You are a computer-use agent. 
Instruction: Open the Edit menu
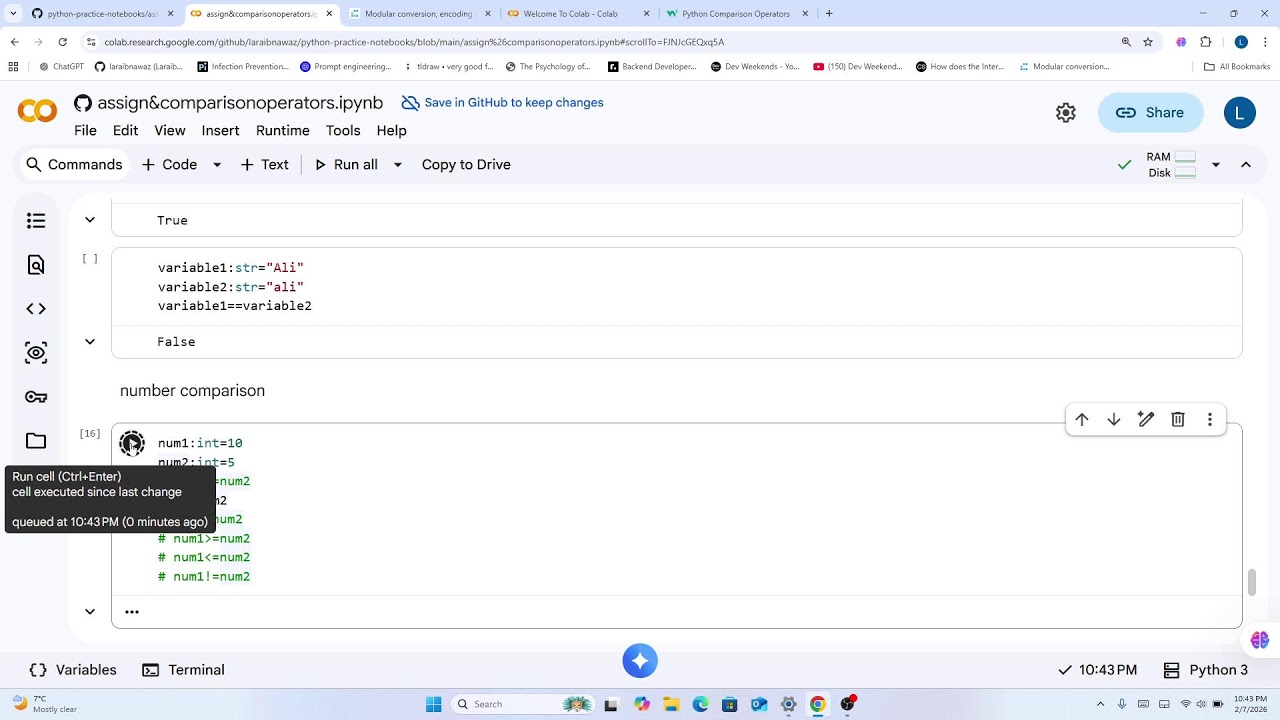pyautogui.click(x=125, y=131)
